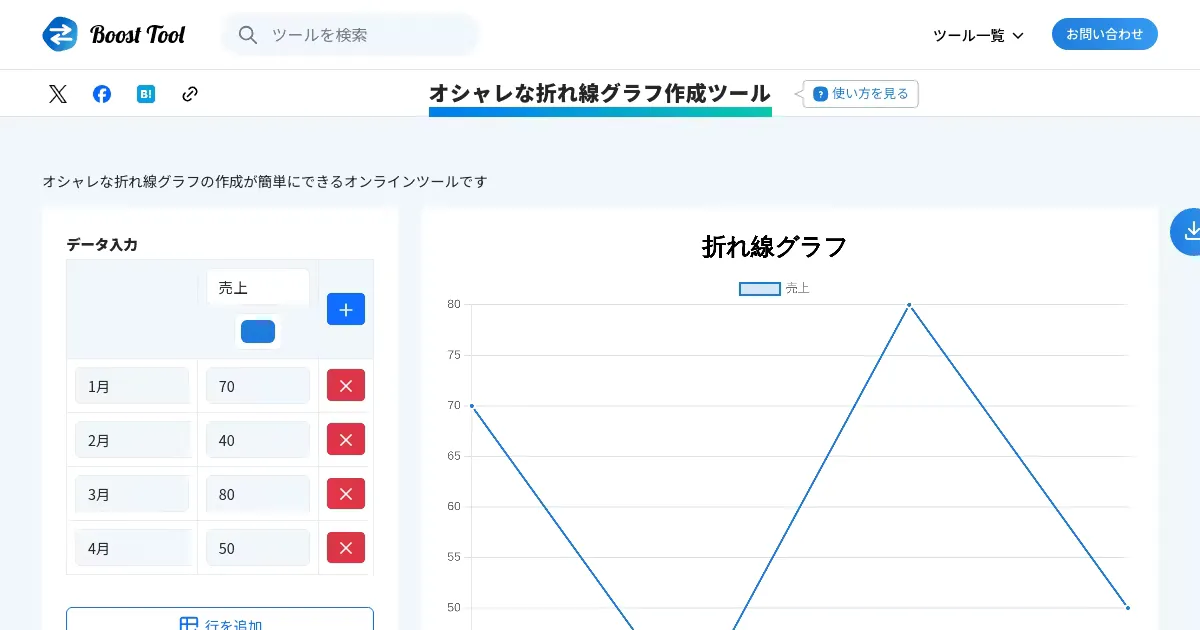Click the Boost Tool logo

[x=114, y=35]
